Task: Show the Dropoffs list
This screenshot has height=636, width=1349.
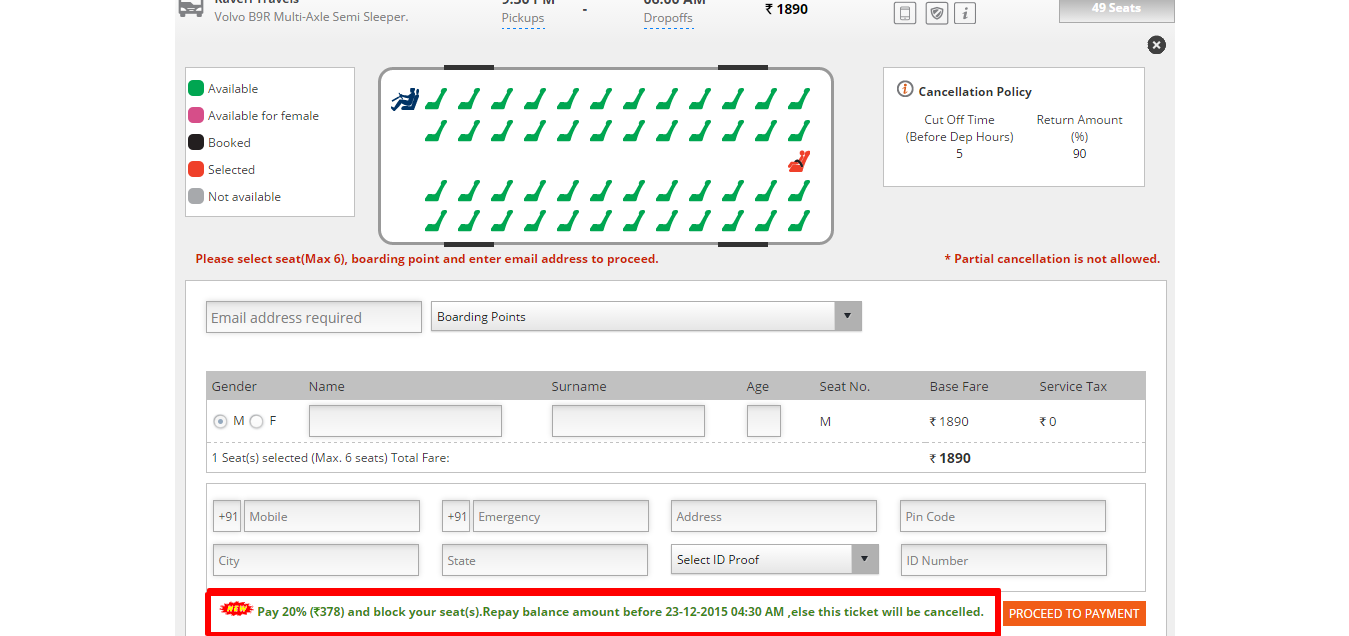Action: 667,18
